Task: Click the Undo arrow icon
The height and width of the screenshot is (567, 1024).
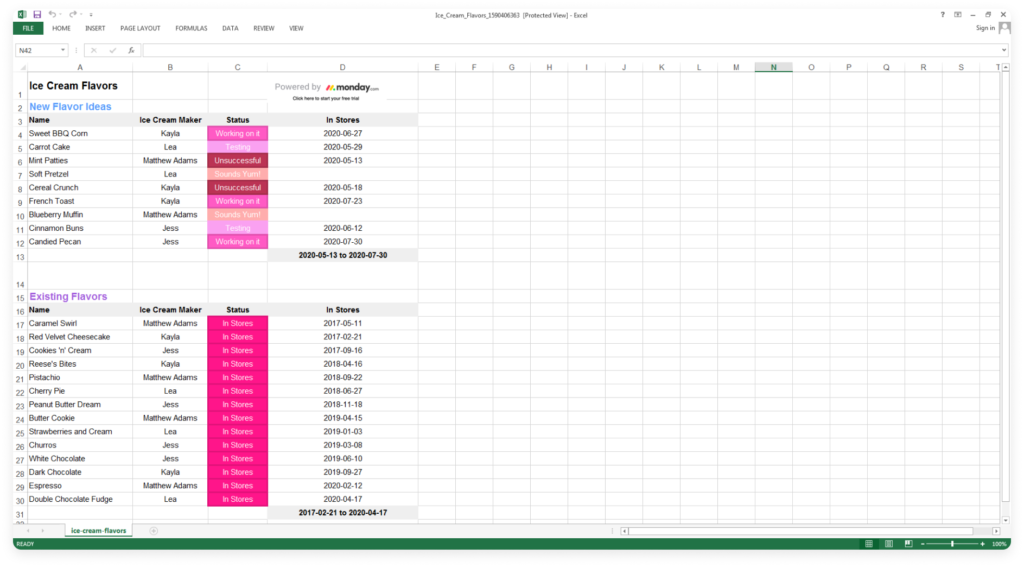Action: pyautogui.click(x=52, y=15)
